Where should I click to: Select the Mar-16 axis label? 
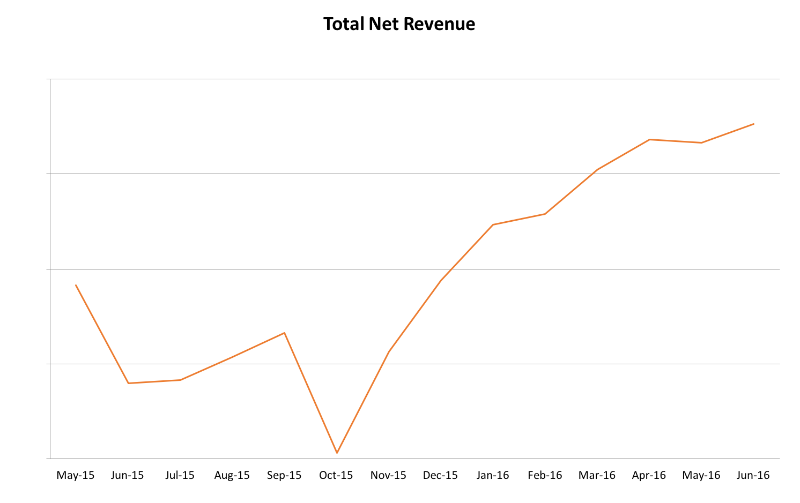[x=597, y=475]
